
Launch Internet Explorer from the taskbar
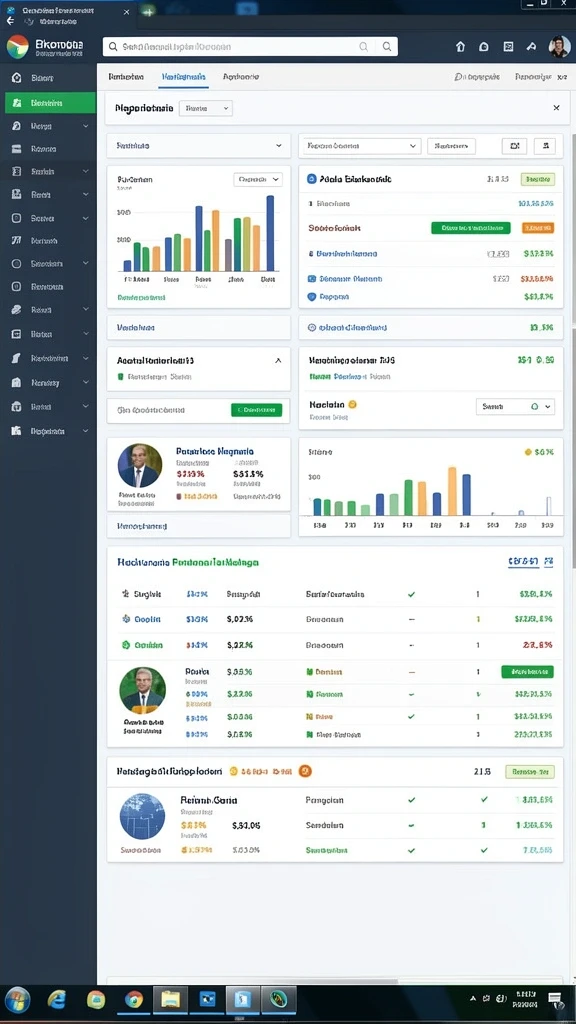click(57, 999)
